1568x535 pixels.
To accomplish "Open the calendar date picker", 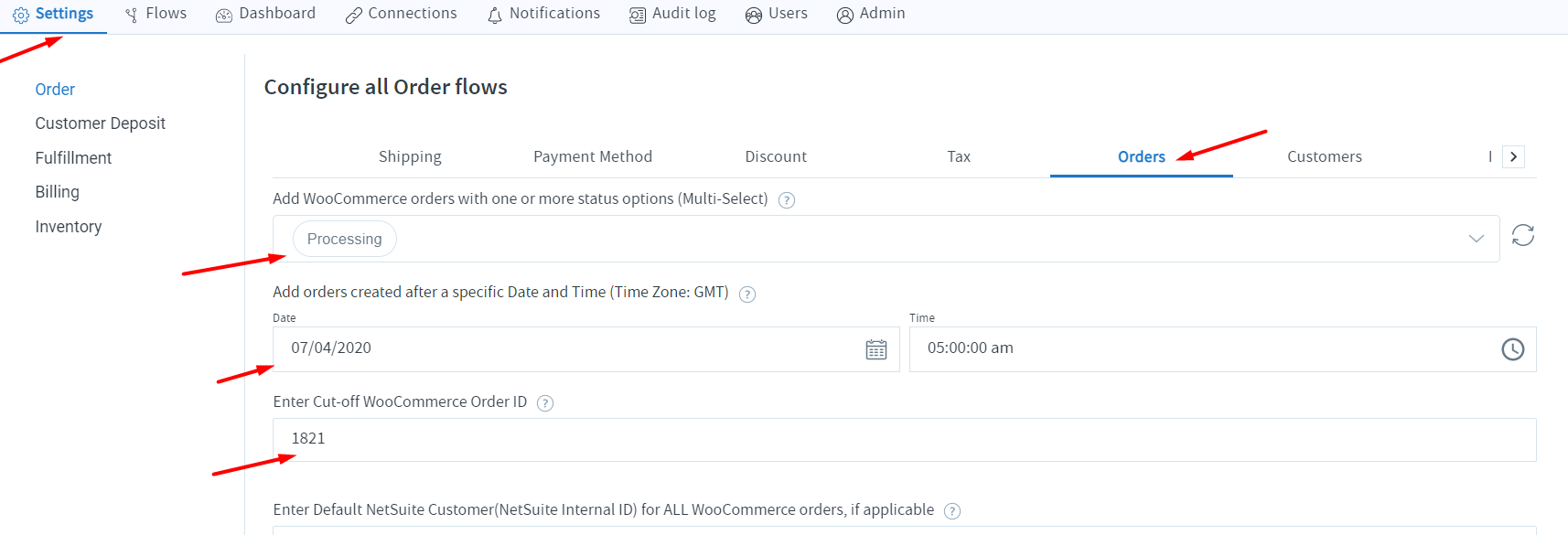I will (876, 349).
